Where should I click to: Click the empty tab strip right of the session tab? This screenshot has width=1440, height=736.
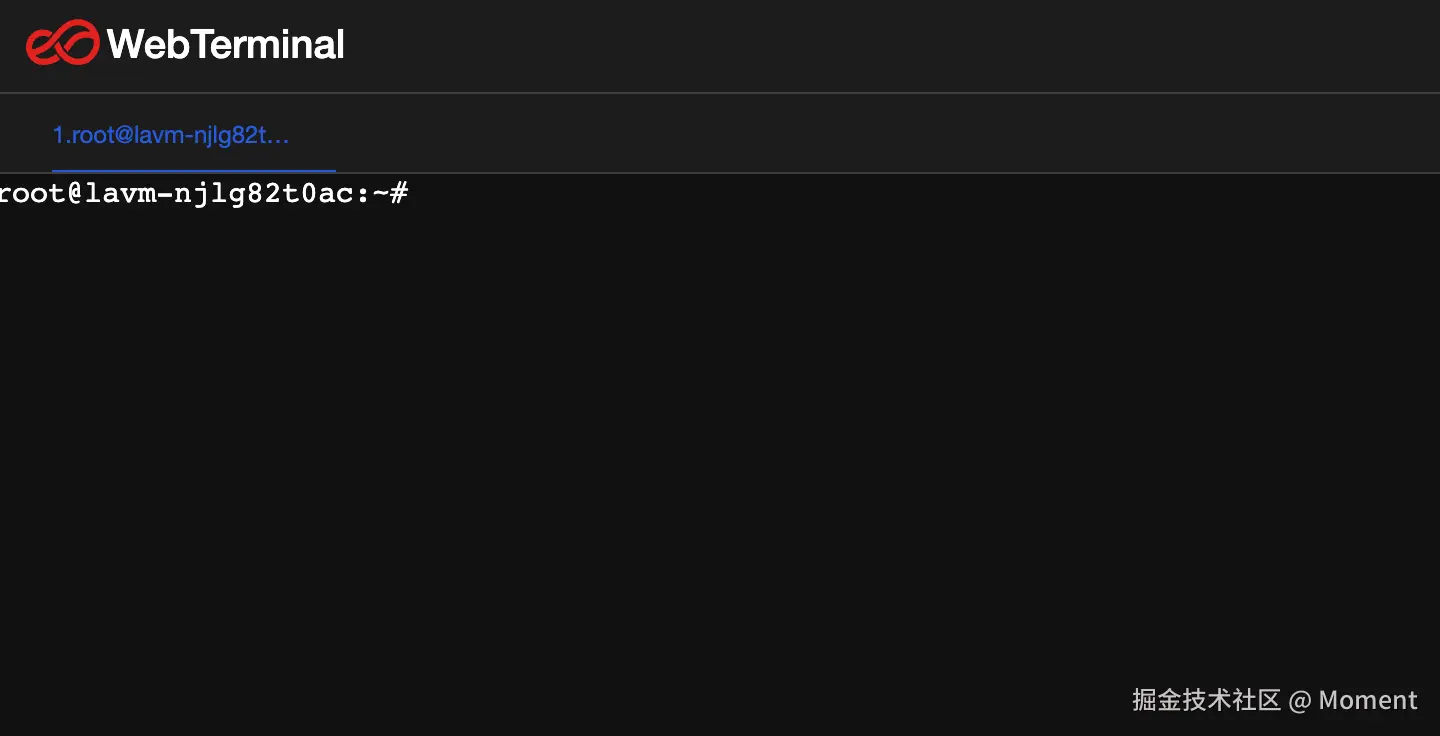coord(850,134)
